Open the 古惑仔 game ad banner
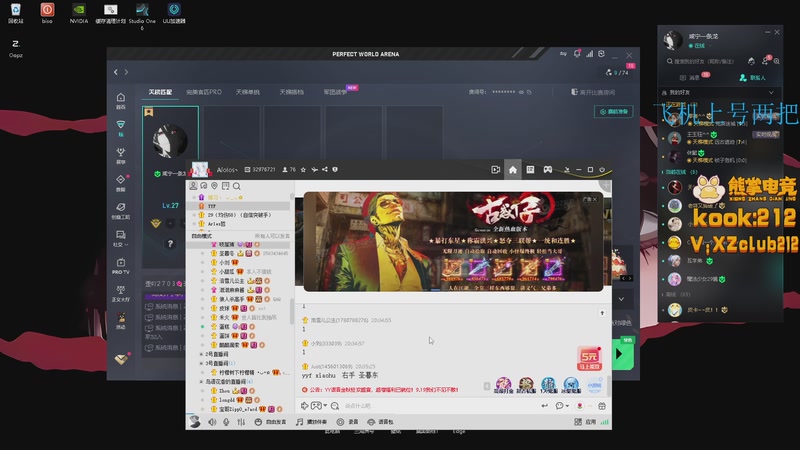The height and width of the screenshot is (450, 800). pos(453,242)
